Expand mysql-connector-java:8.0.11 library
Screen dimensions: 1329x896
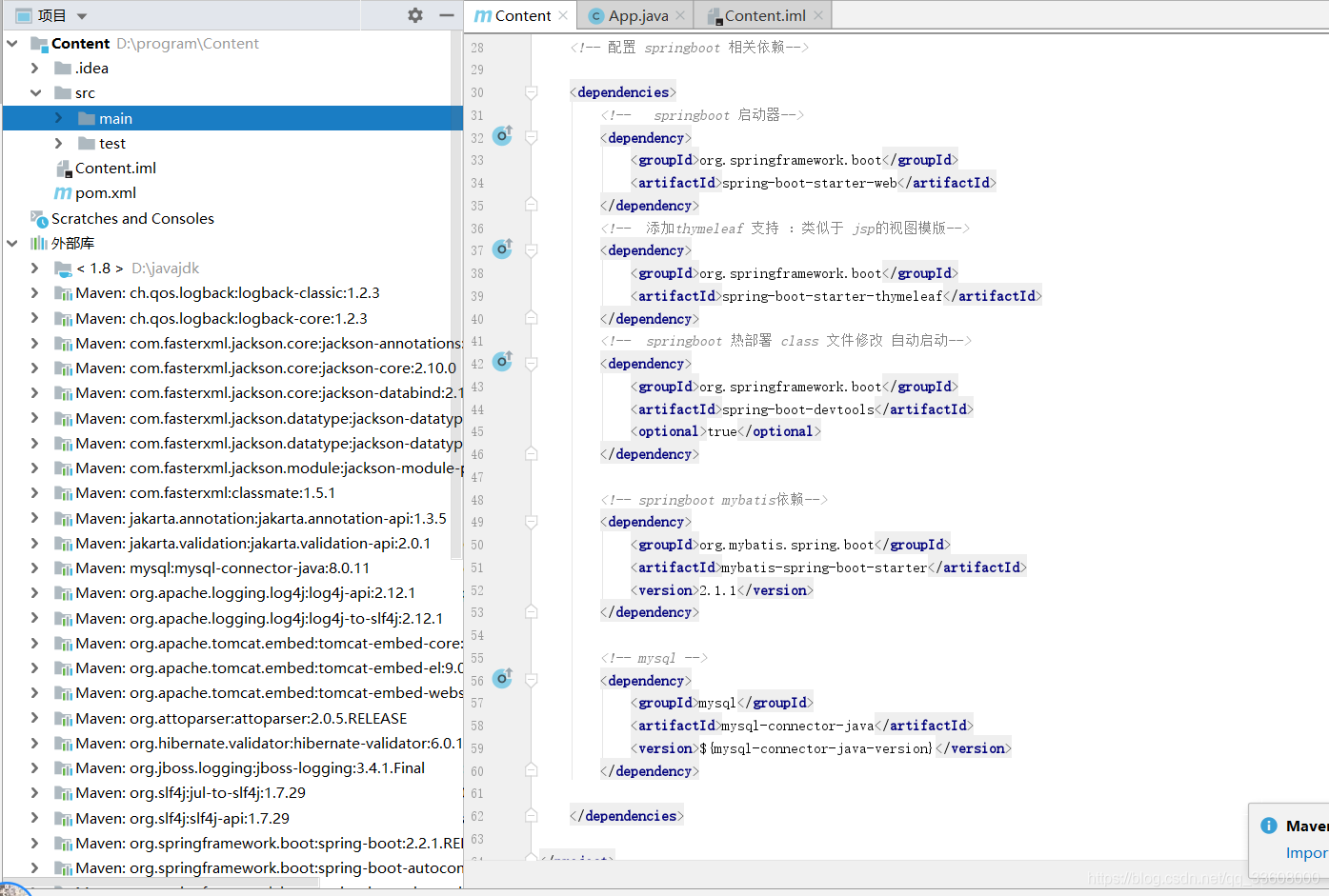point(35,567)
